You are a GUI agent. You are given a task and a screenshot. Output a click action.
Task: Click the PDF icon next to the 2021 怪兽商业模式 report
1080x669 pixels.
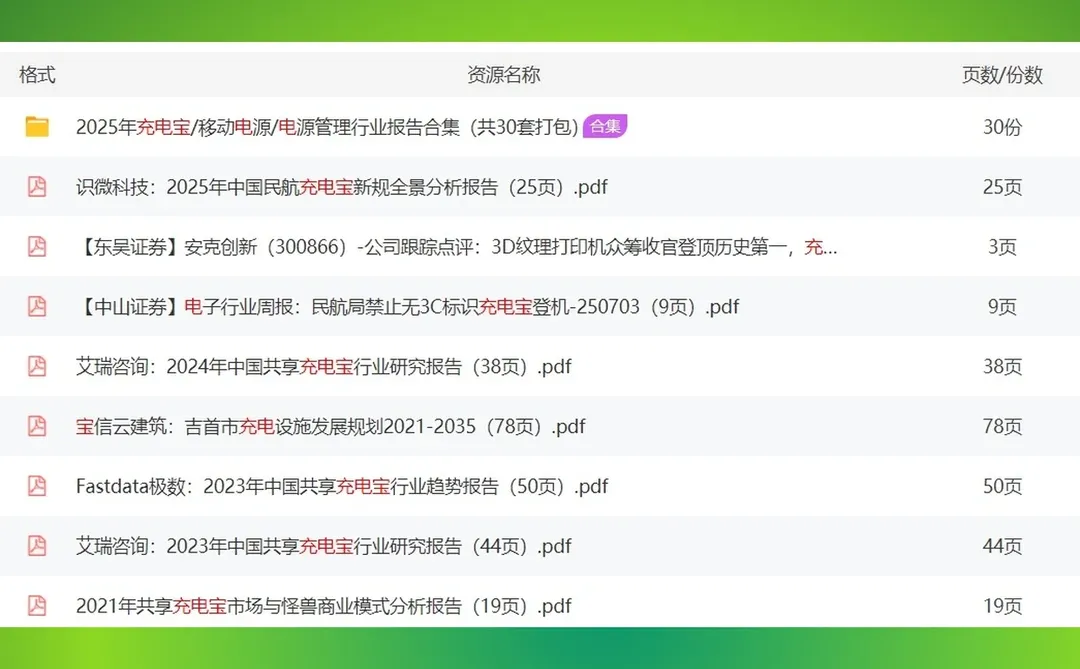(x=37, y=606)
